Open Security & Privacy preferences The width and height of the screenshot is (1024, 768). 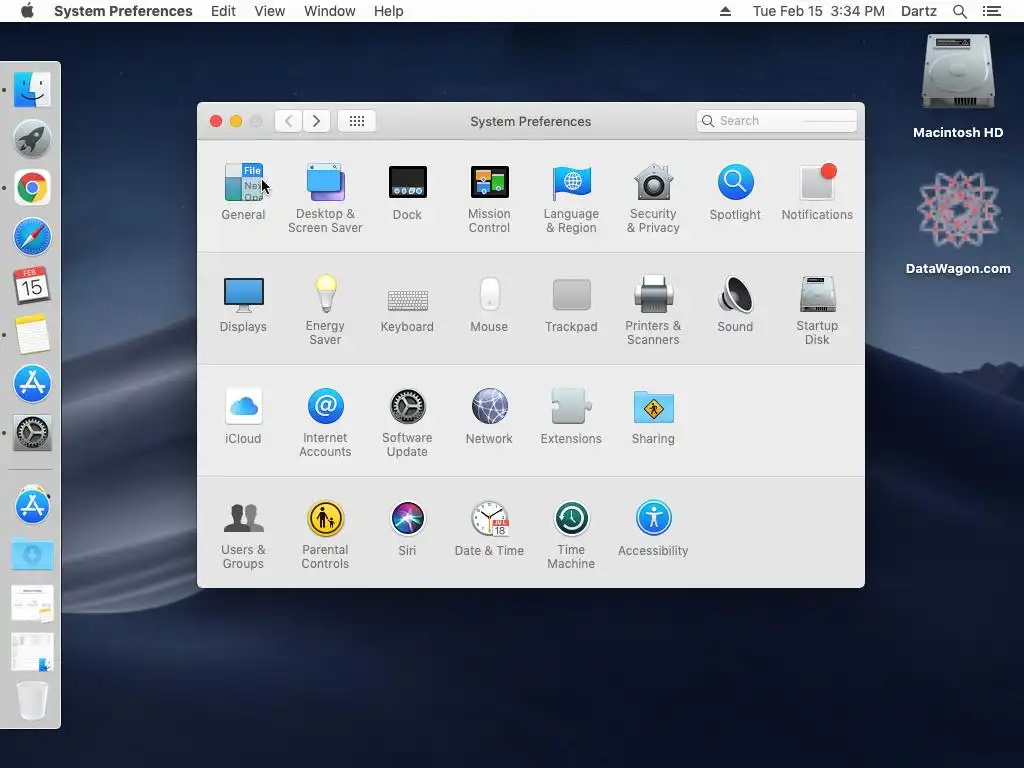(x=653, y=198)
